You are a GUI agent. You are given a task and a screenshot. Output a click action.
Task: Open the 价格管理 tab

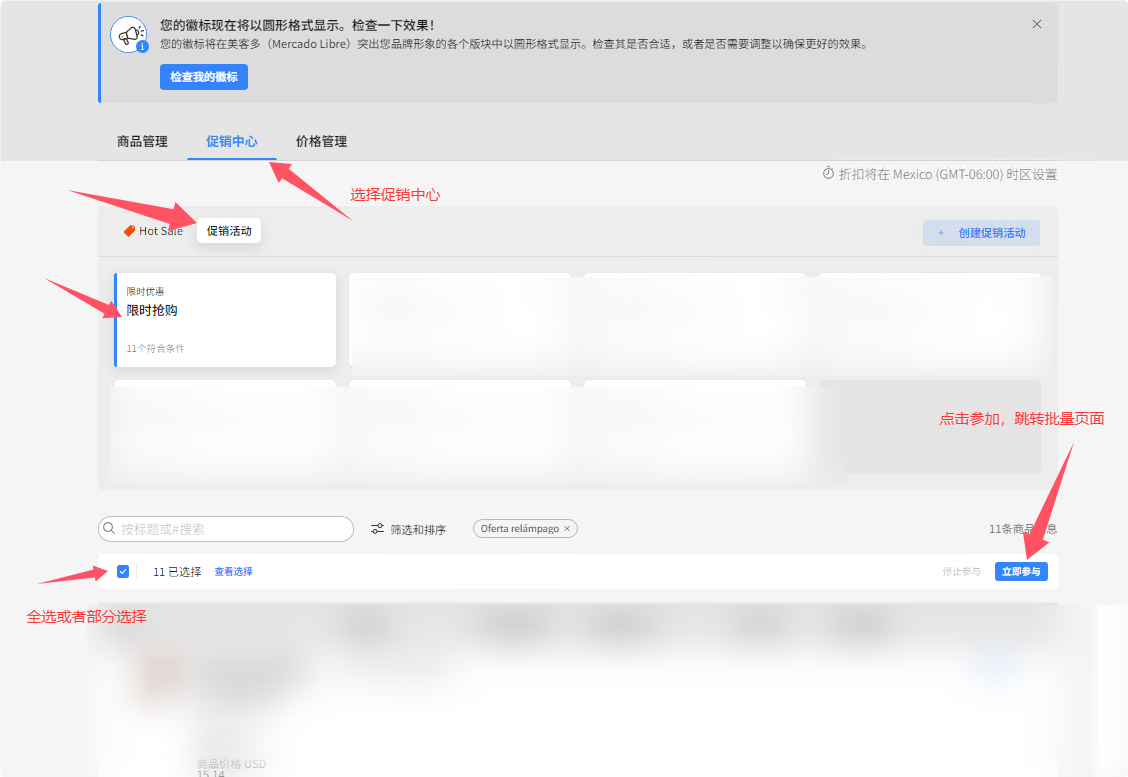pos(322,142)
